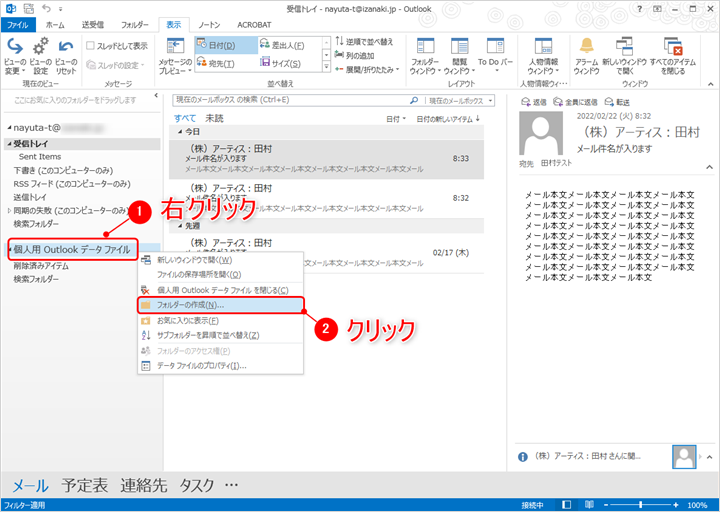
Task: Open the 8:33 message from アーティス：田村
Action: click(326, 159)
